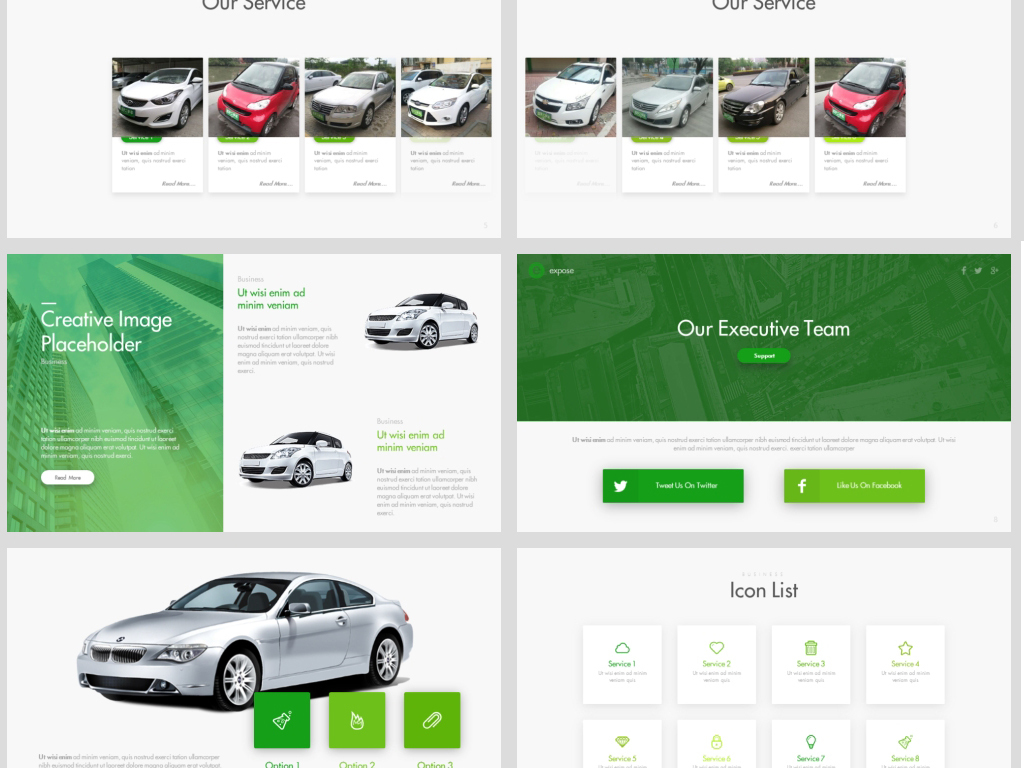Click Read More on Creative Image Placeholder slide
This screenshot has width=1024, height=768.
[68, 478]
